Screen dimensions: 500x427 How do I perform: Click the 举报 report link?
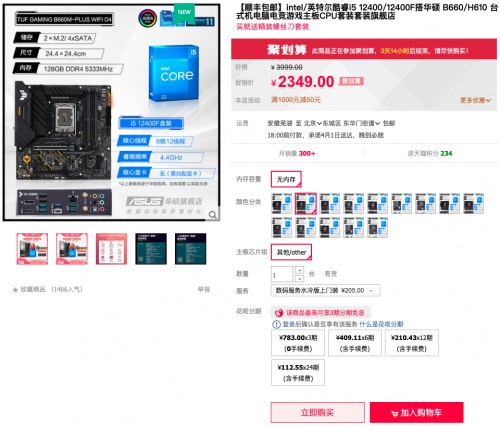204,289
